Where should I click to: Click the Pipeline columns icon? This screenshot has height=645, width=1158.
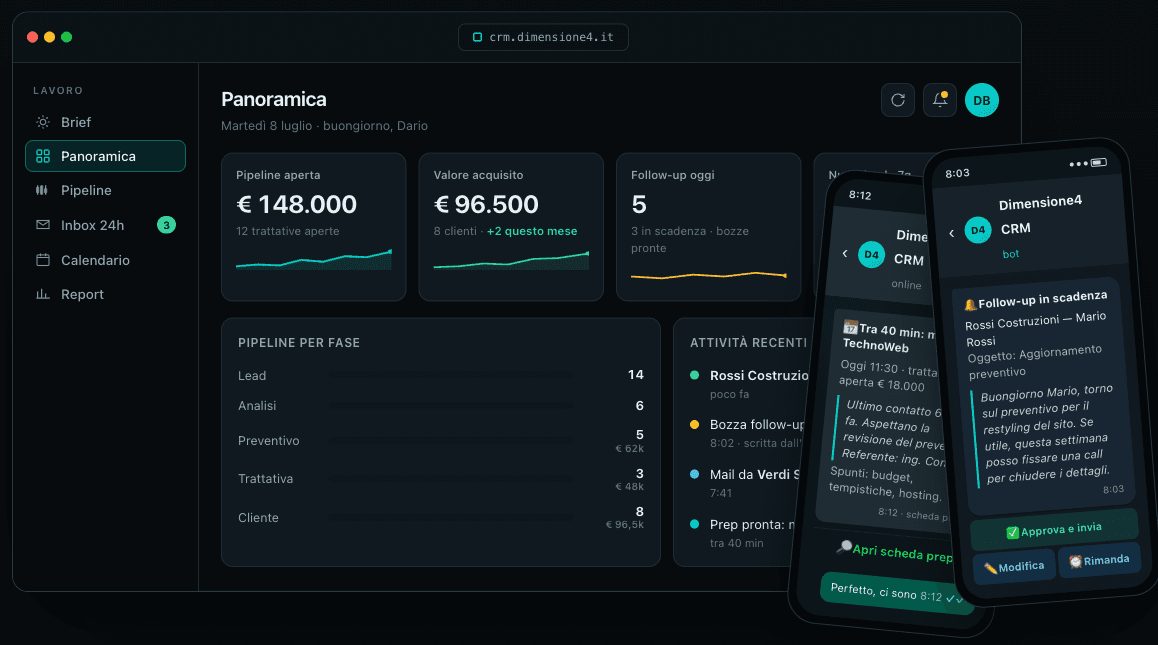tap(42, 190)
